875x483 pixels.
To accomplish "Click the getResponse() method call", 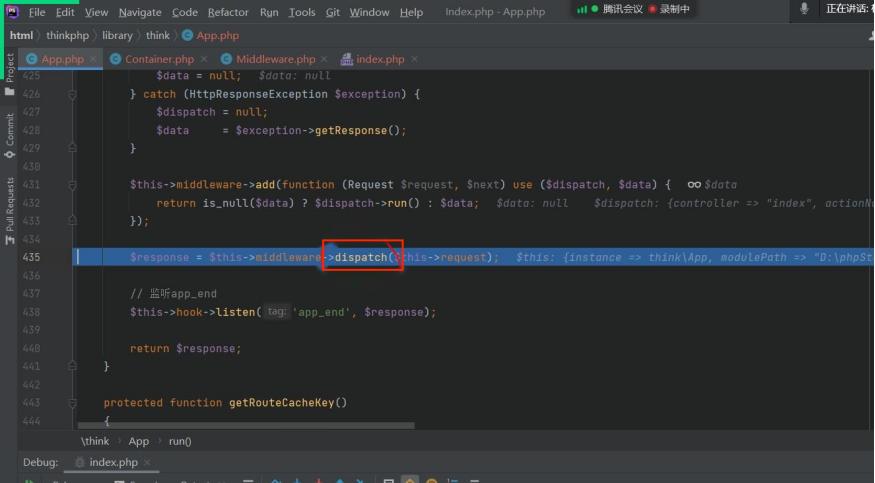I will pyautogui.click(x=357, y=130).
